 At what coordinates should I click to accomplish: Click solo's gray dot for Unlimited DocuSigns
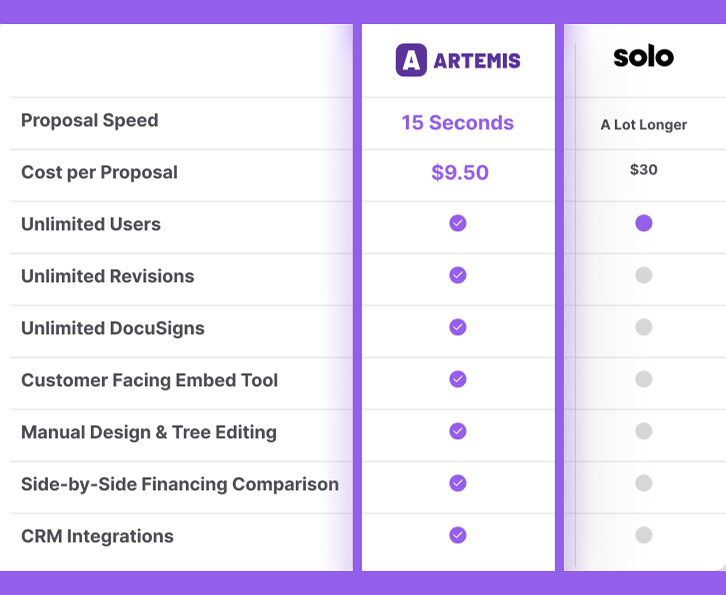pyautogui.click(x=644, y=327)
